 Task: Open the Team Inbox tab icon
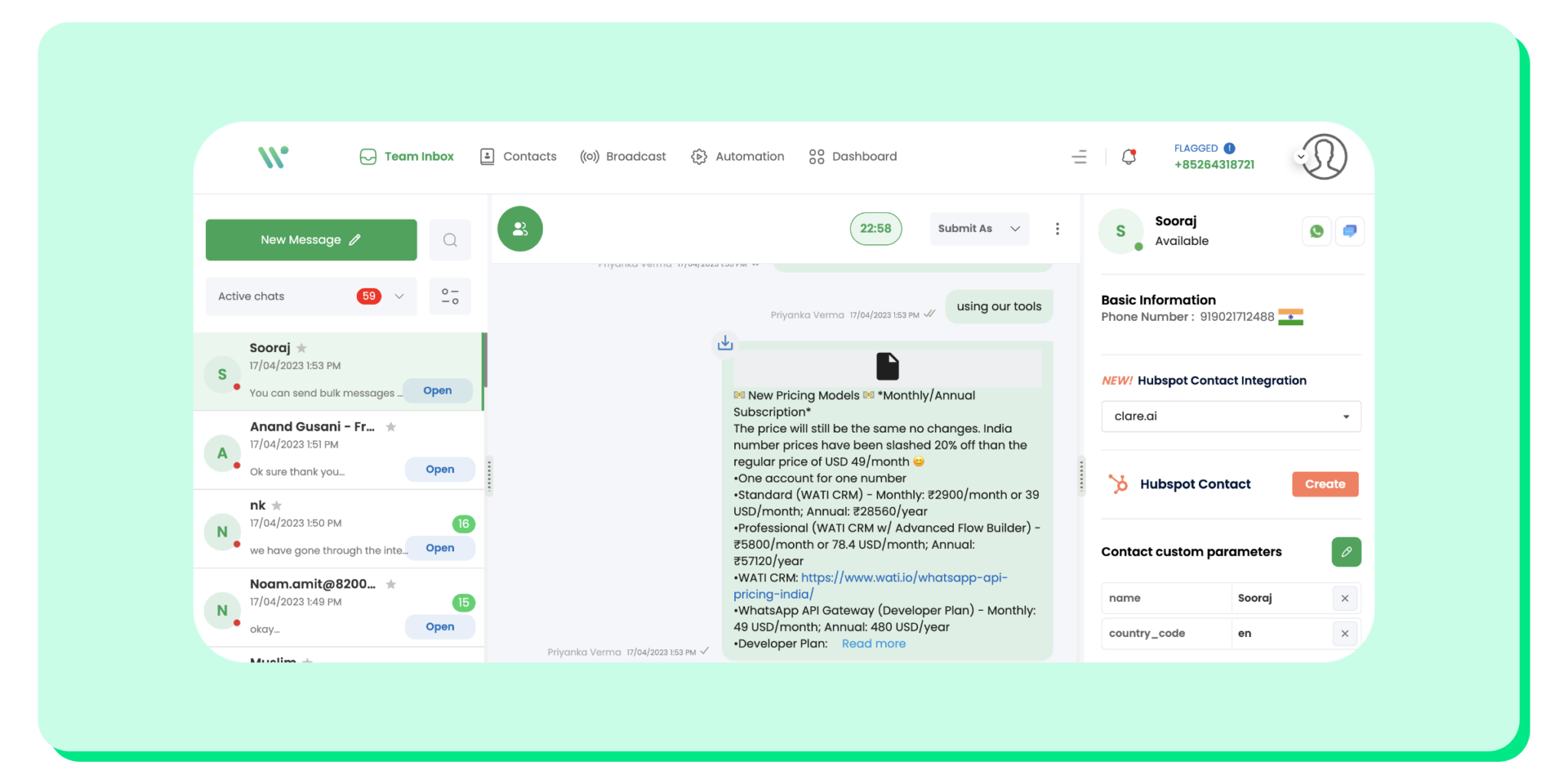(368, 156)
